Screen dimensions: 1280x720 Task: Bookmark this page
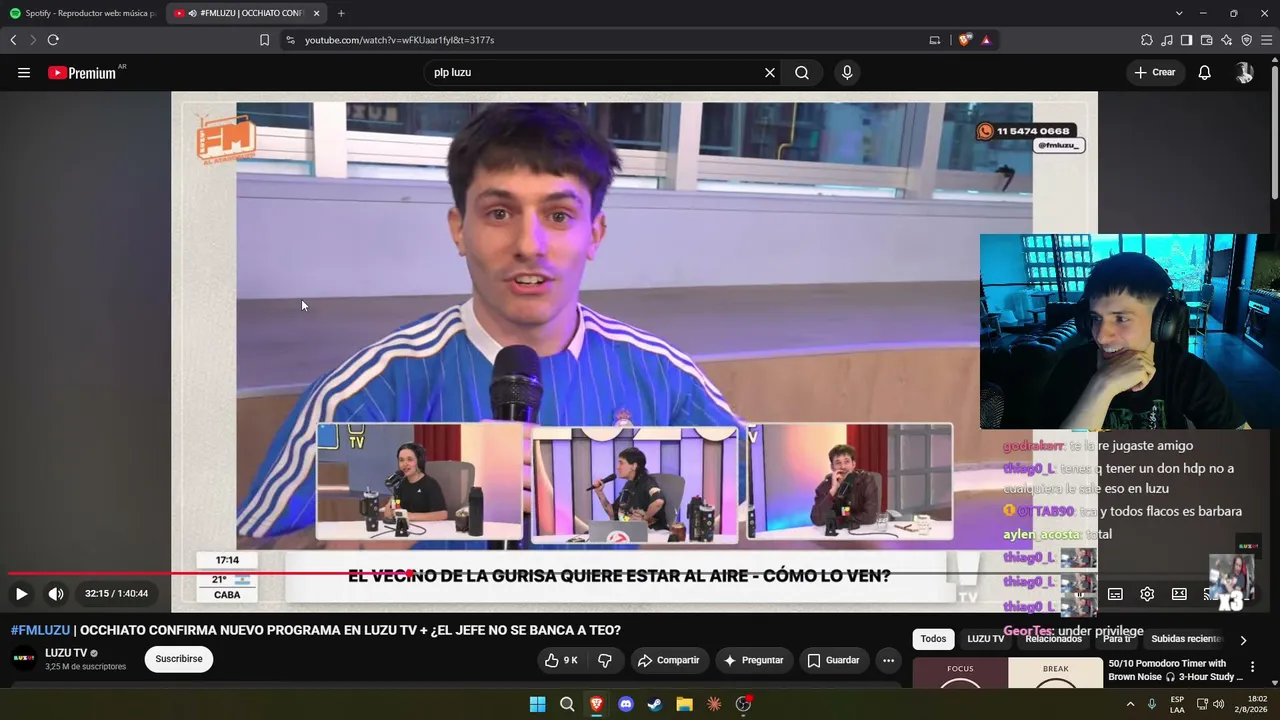click(264, 40)
